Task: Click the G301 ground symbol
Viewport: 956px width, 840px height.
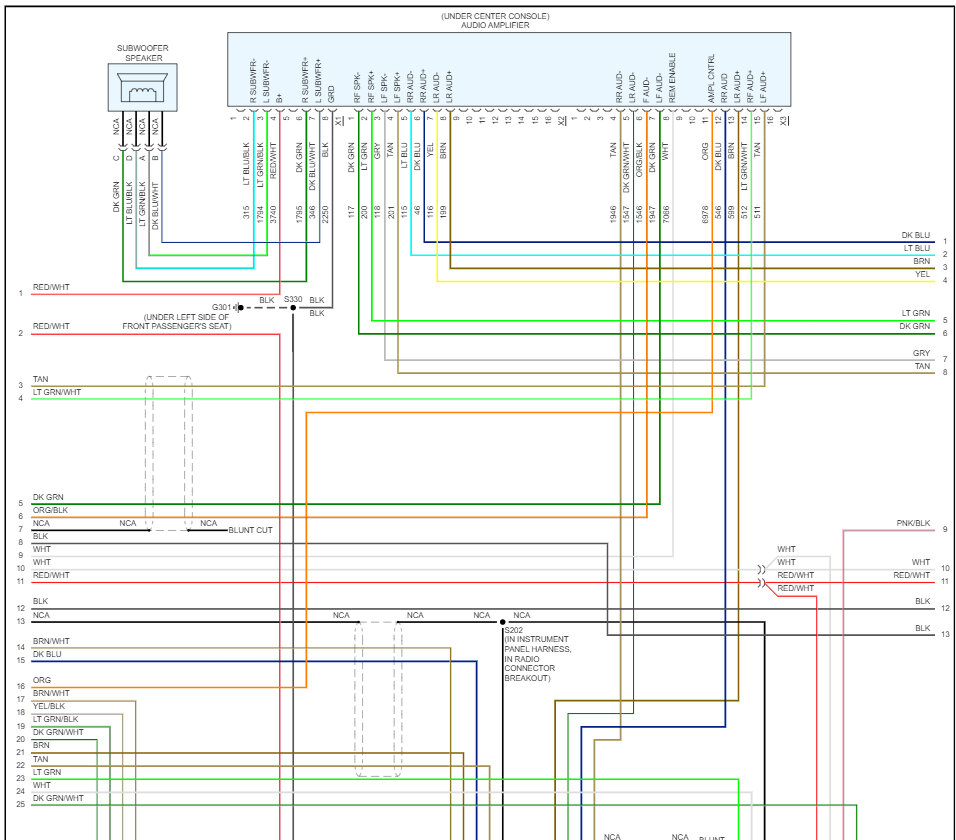Action: [239, 307]
